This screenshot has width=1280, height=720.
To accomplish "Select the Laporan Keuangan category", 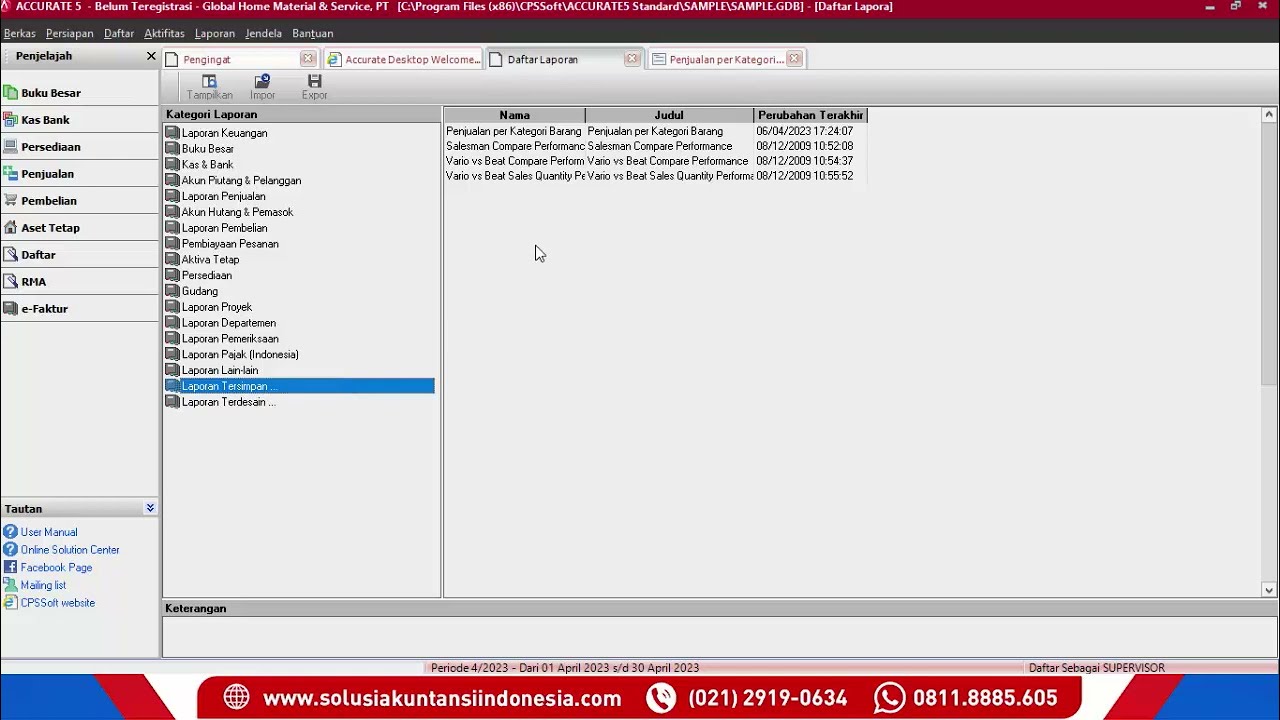I will coord(224,133).
